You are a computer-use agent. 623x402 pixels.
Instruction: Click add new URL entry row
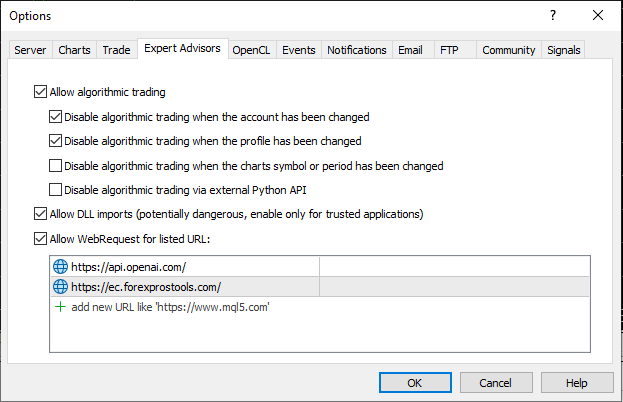tap(170, 307)
